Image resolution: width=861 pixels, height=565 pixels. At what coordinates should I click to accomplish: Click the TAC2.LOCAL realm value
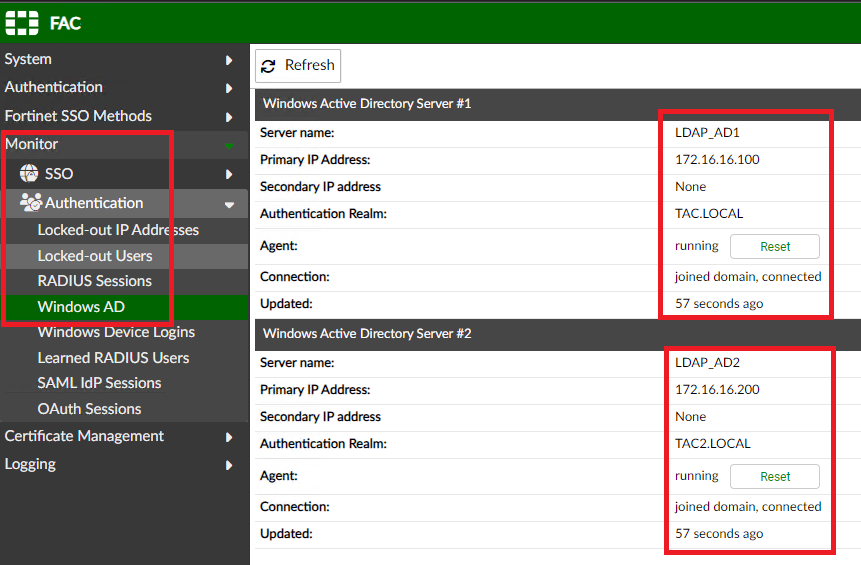tap(713, 444)
